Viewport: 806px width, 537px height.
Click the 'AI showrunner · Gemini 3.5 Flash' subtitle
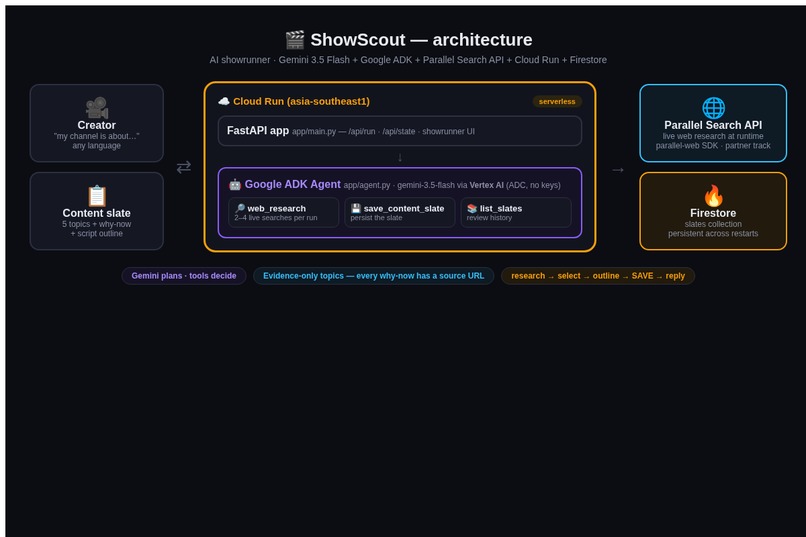tap(408, 60)
